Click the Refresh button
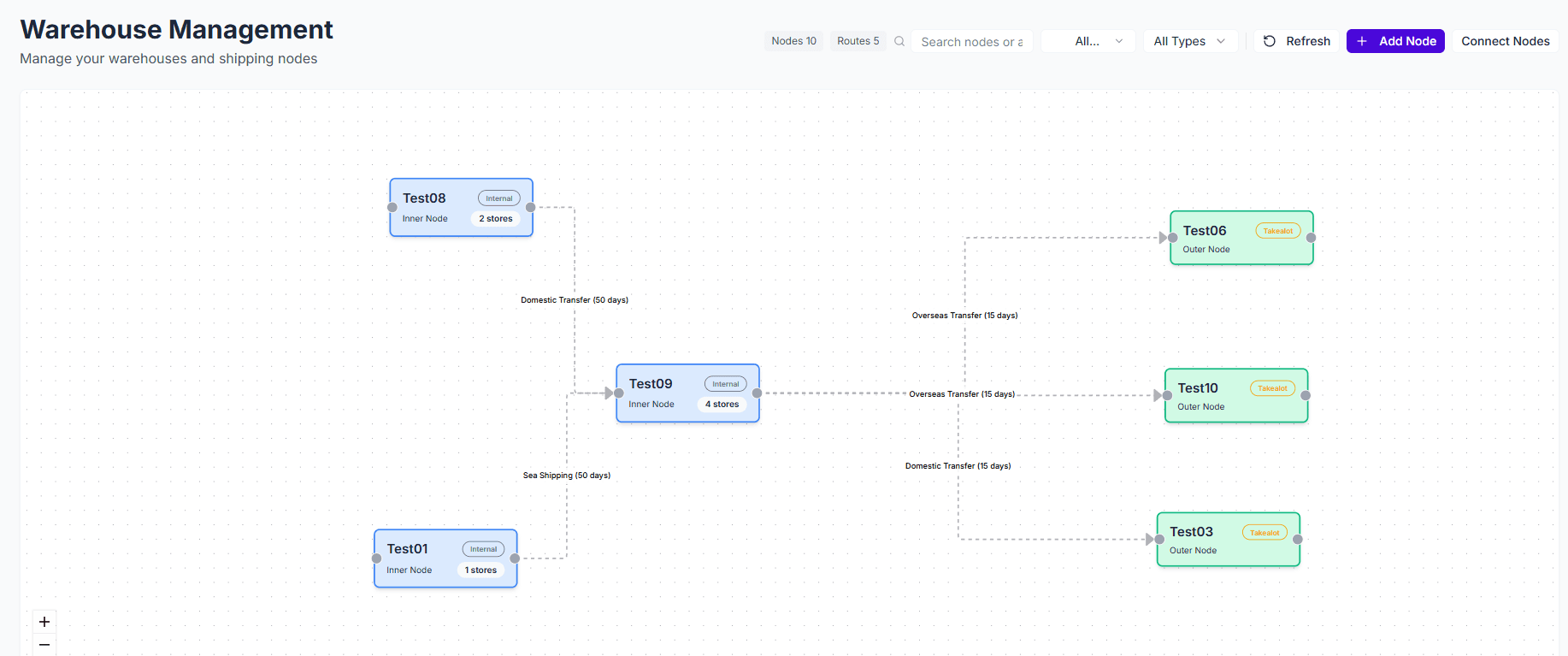The height and width of the screenshot is (656, 1568). (x=1296, y=41)
